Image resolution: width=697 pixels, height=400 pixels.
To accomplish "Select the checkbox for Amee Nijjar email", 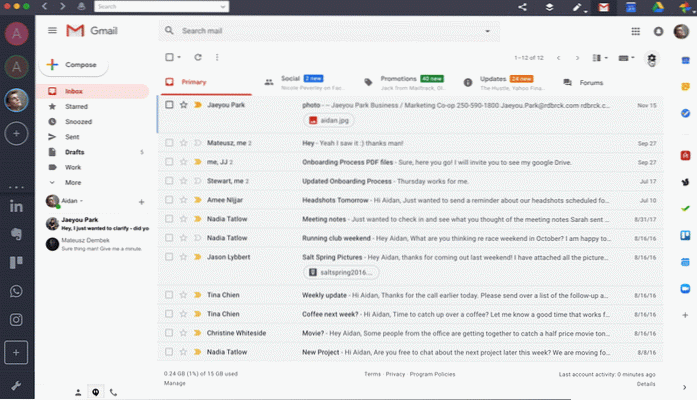I will tap(169, 200).
